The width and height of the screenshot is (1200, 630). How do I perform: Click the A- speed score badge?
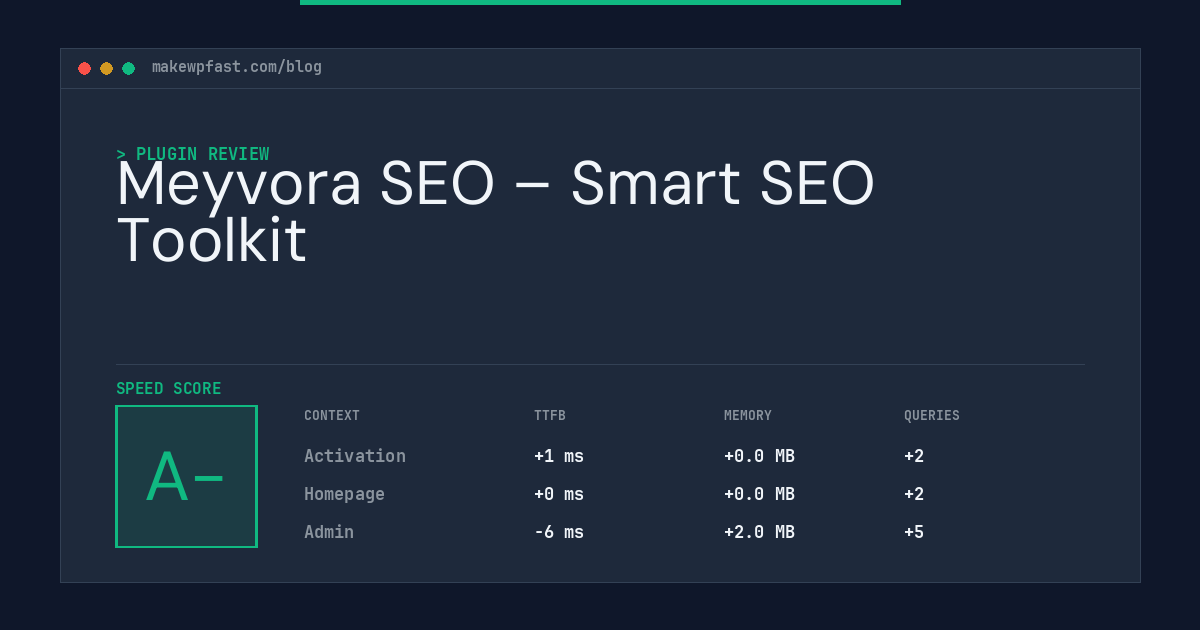click(186, 476)
